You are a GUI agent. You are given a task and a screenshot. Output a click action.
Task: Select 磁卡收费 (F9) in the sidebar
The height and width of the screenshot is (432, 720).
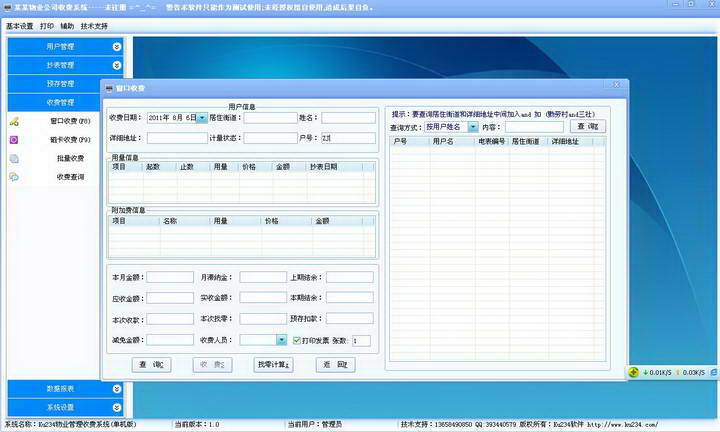[x=70, y=140]
